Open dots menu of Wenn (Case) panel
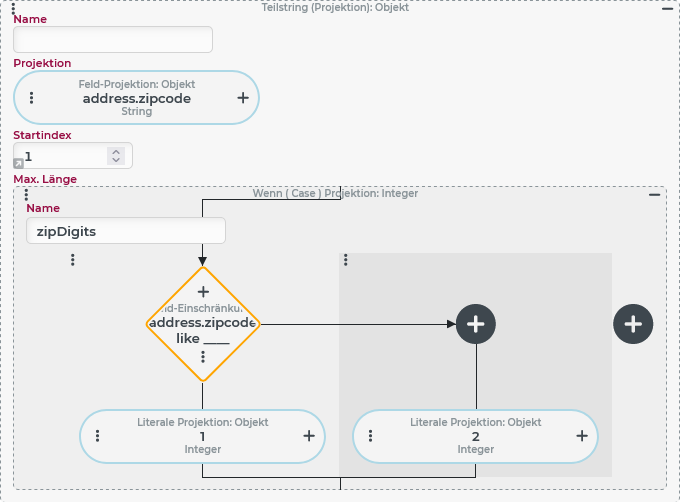The width and height of the screenshot is (680, 502). (x=26, y=194)
